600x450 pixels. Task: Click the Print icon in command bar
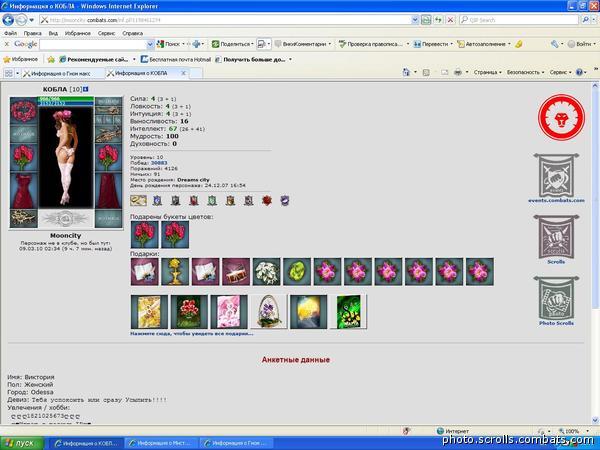[x=458, y=72]
